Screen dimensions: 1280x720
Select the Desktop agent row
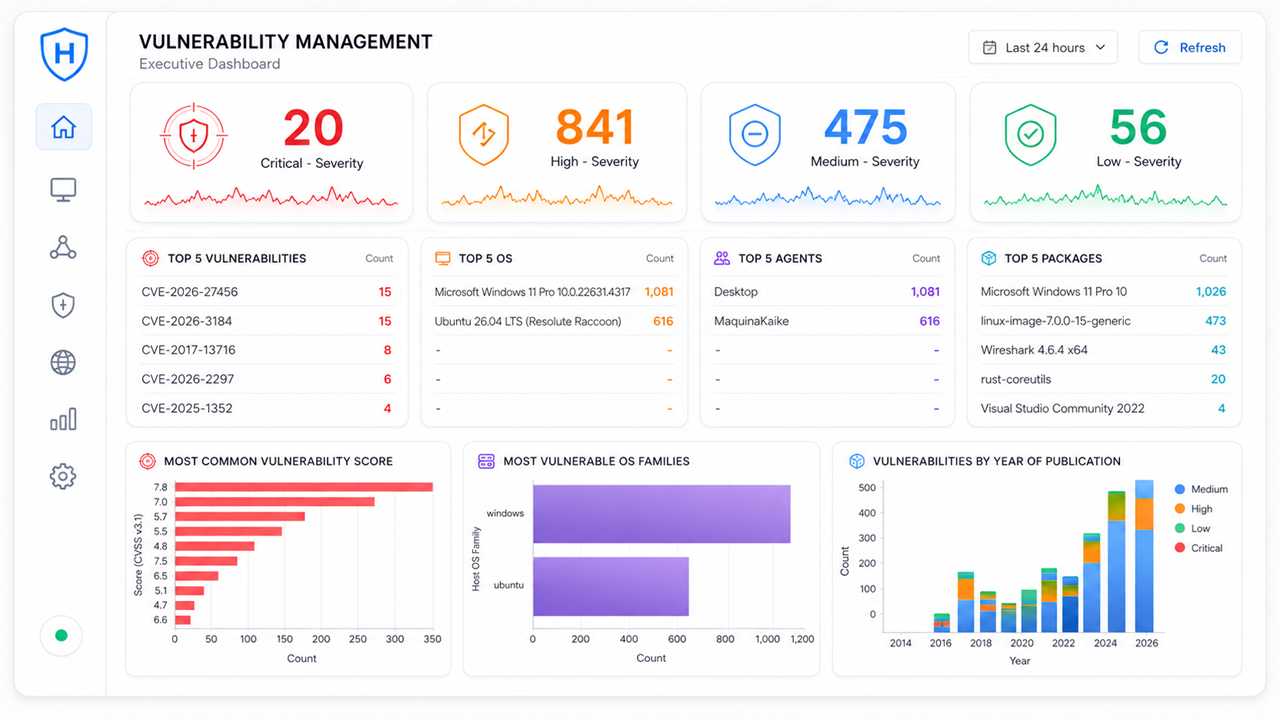click(827, 292)
